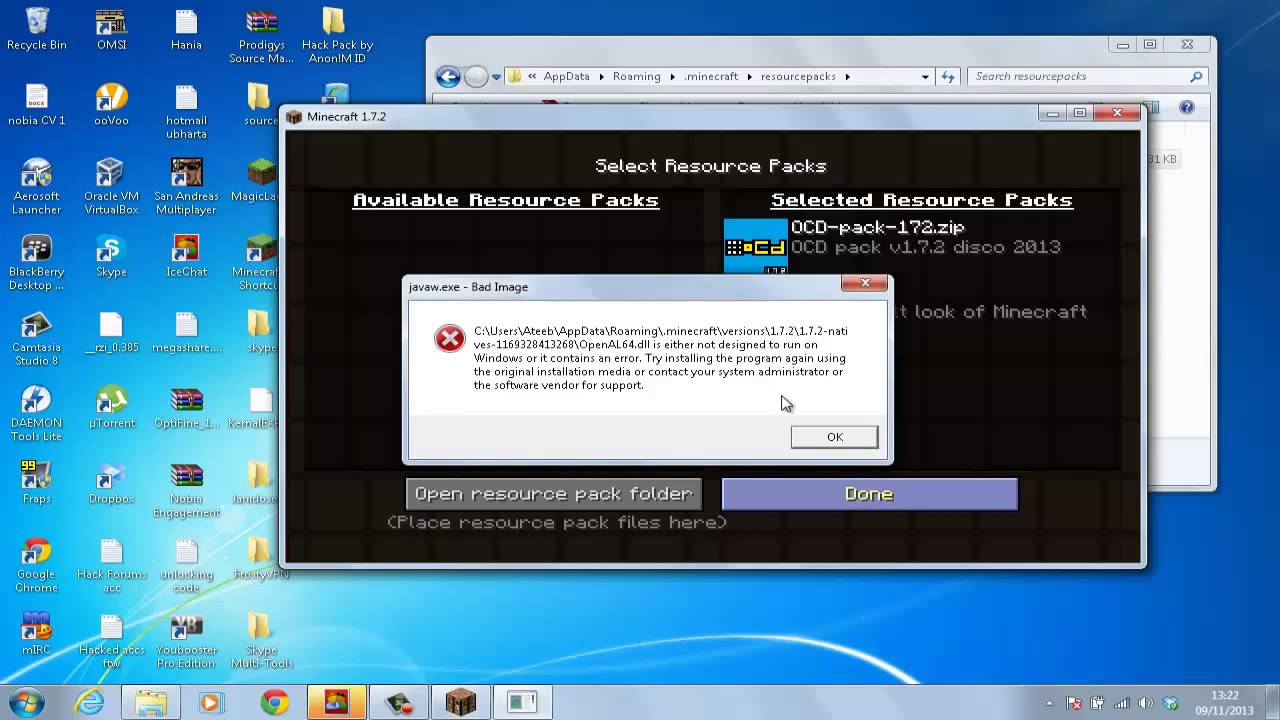Open the Windows Start menu
The height and width of the screenshot is (720, 1280).
[x=27, y=702]
